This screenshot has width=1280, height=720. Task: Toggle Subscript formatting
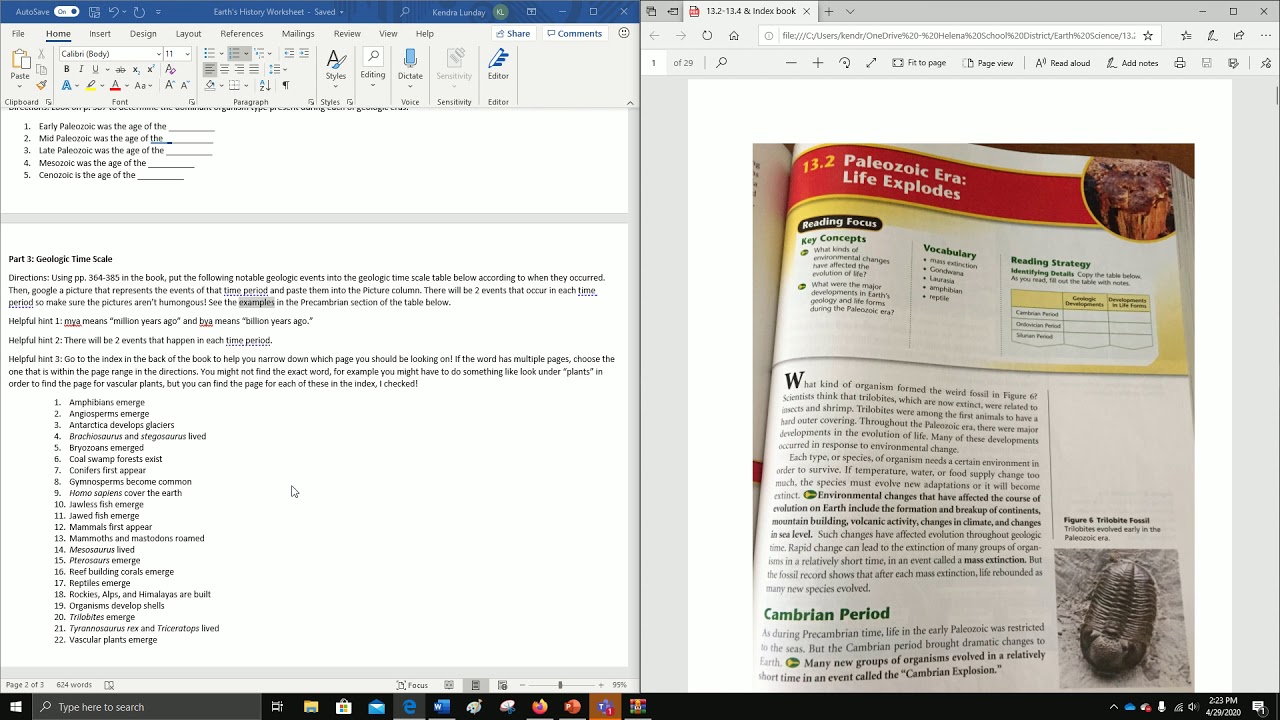[x=137, y=69]
